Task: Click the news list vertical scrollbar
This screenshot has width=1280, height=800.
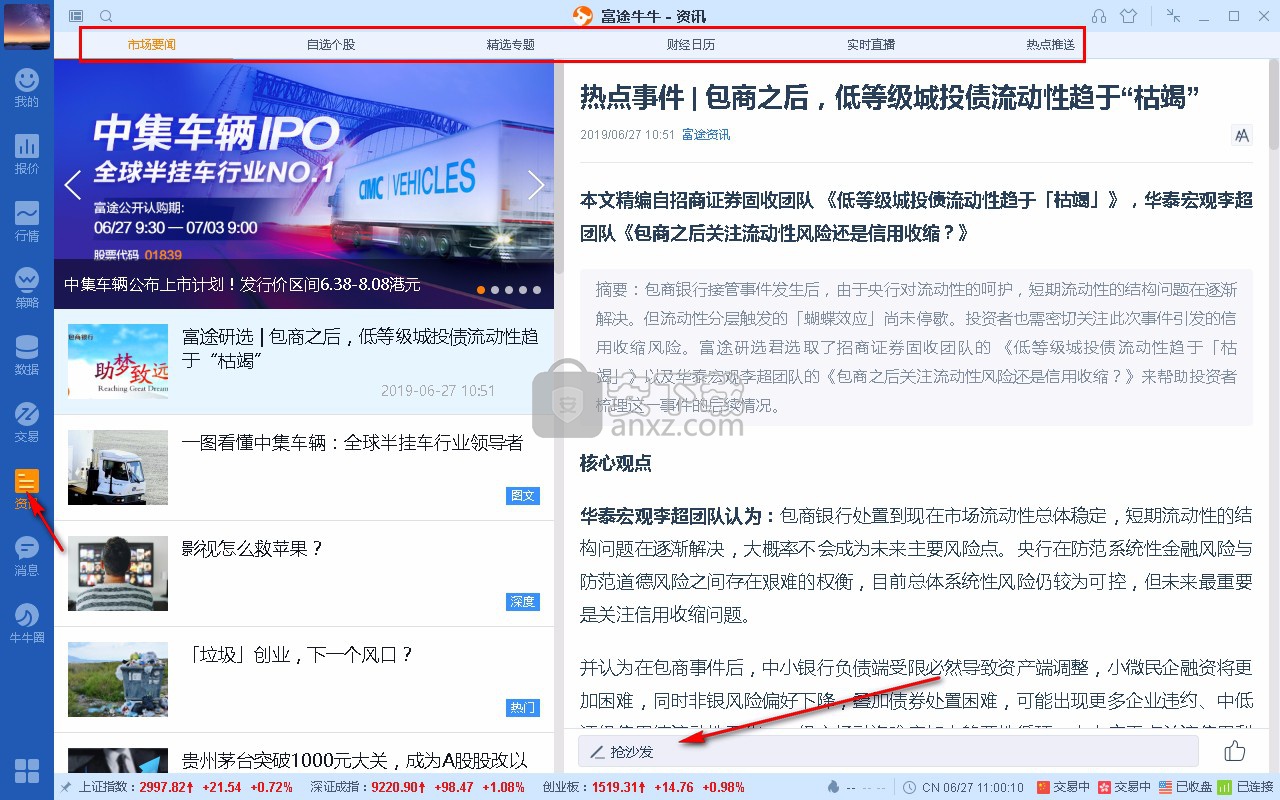Action: pyautogui.click(x=559, y=165)
